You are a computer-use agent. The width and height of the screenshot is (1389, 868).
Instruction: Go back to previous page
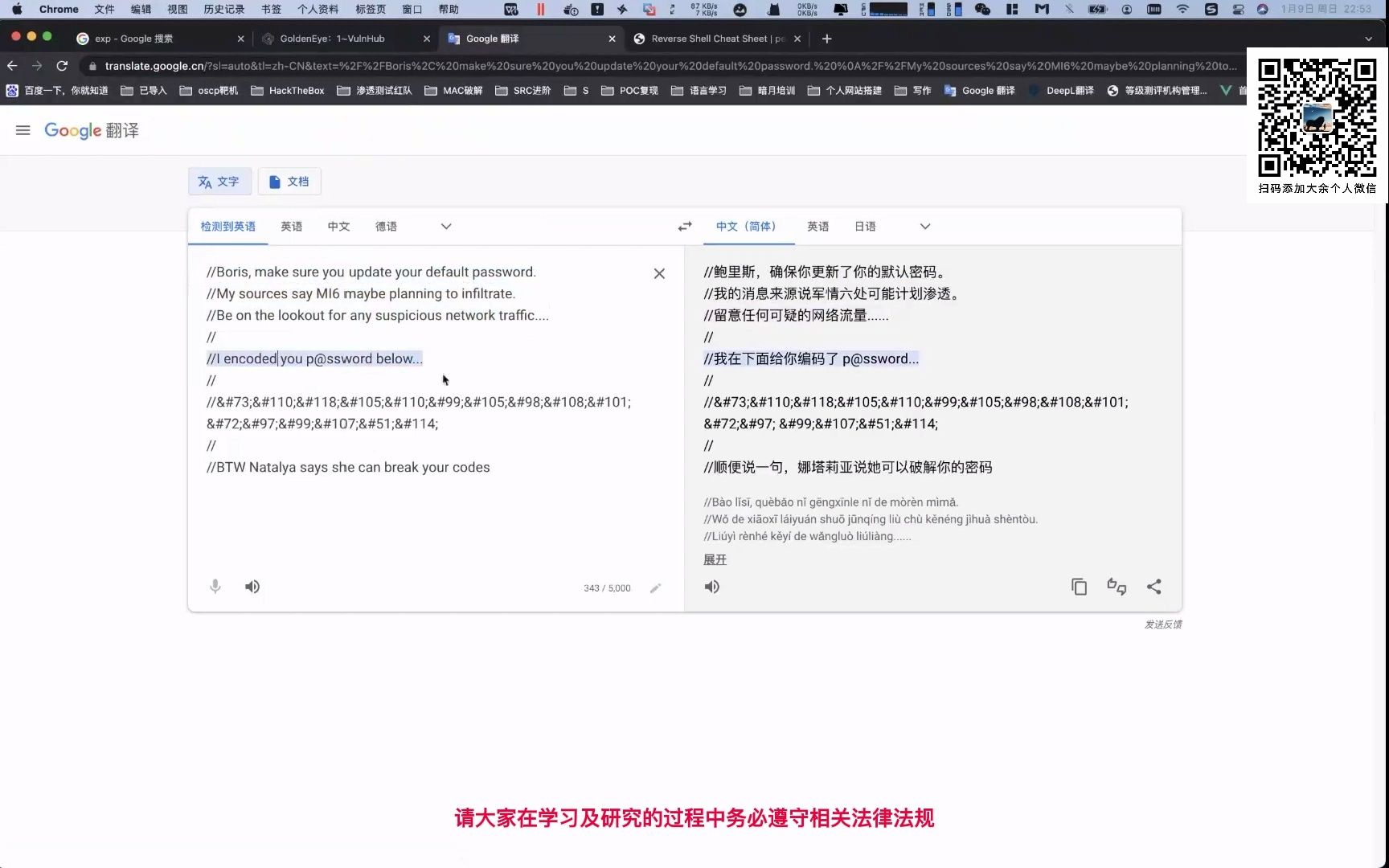pos(12,66)
